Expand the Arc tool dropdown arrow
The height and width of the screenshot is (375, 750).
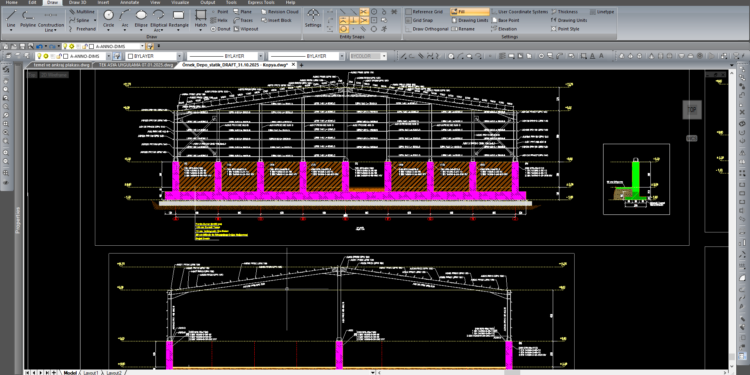pyautogui.click(x=125, y=30)
